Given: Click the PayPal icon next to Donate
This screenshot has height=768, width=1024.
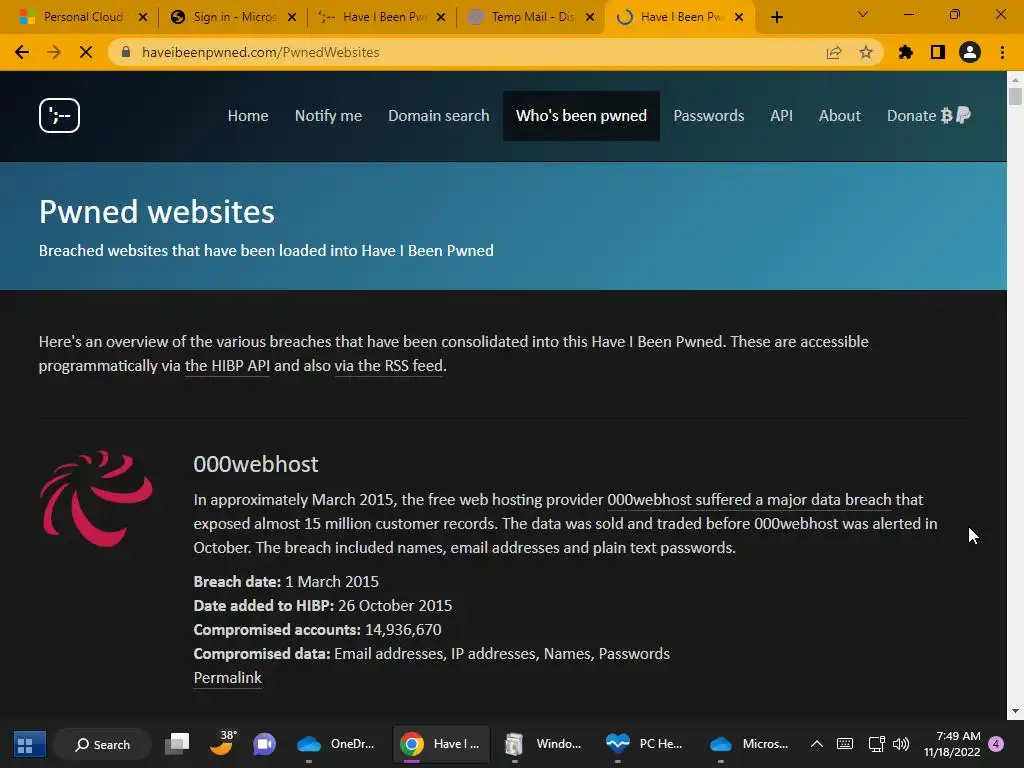Looking at the screenshot, I should pyautogui.click(x=963, y=116).
